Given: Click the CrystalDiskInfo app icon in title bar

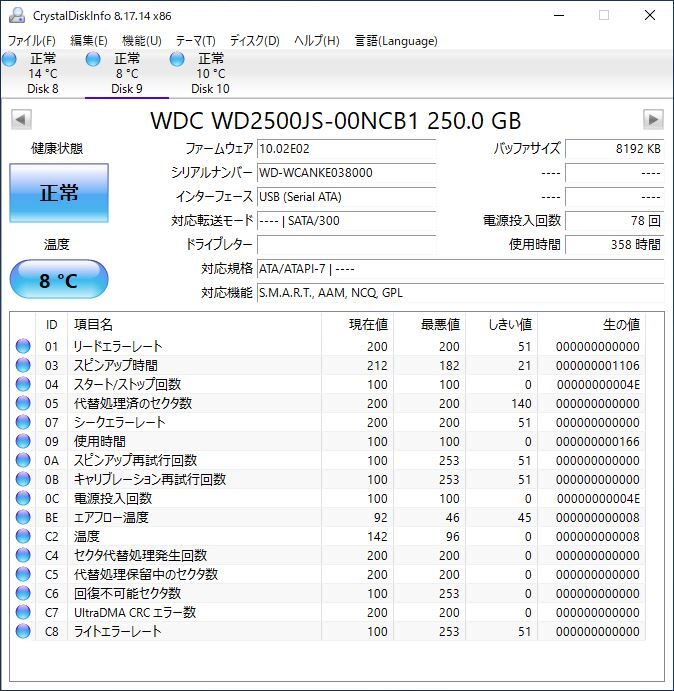Looking at the screenshot, I should 17,16.
